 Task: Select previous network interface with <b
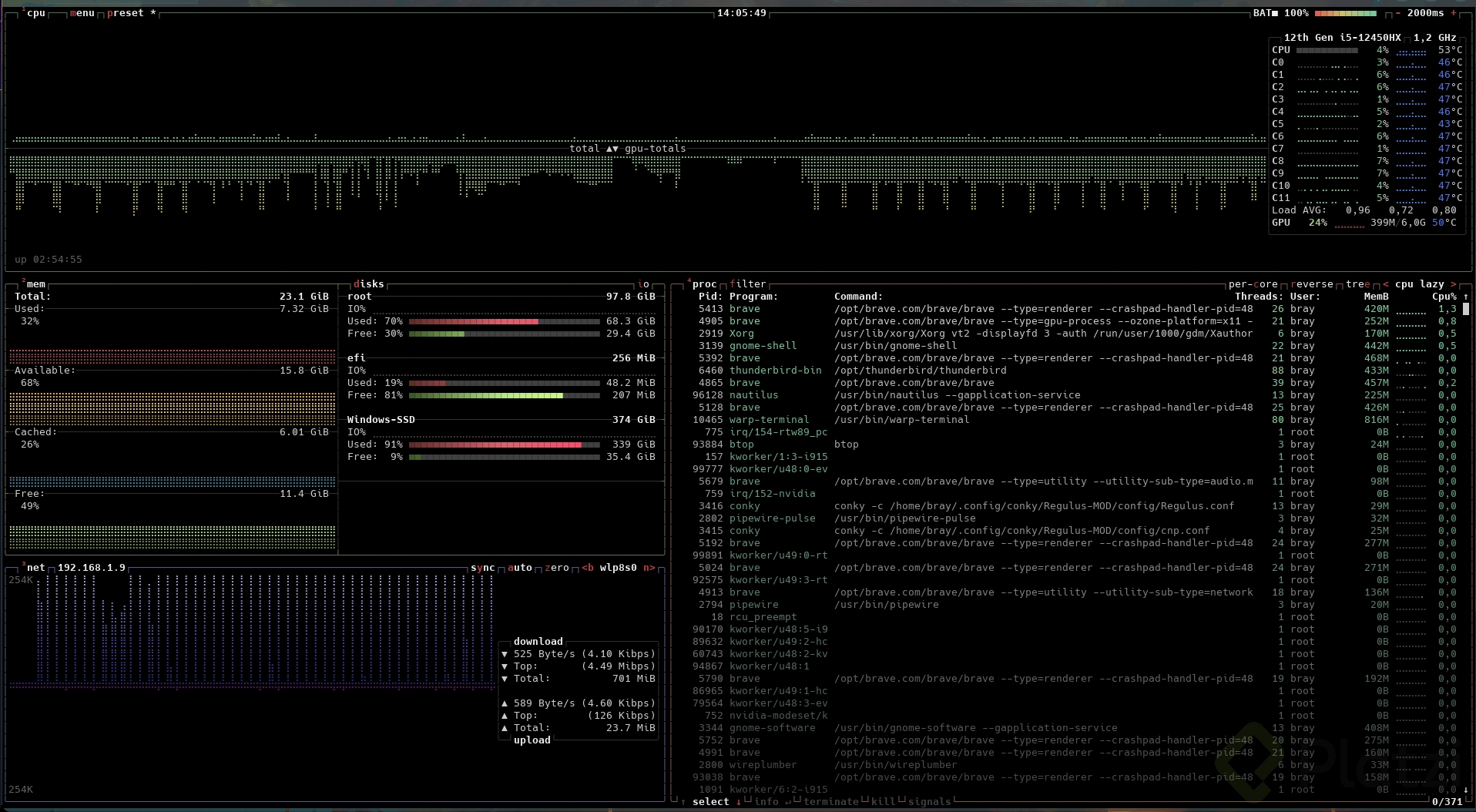pyautogui.click(x=588, y=568)
